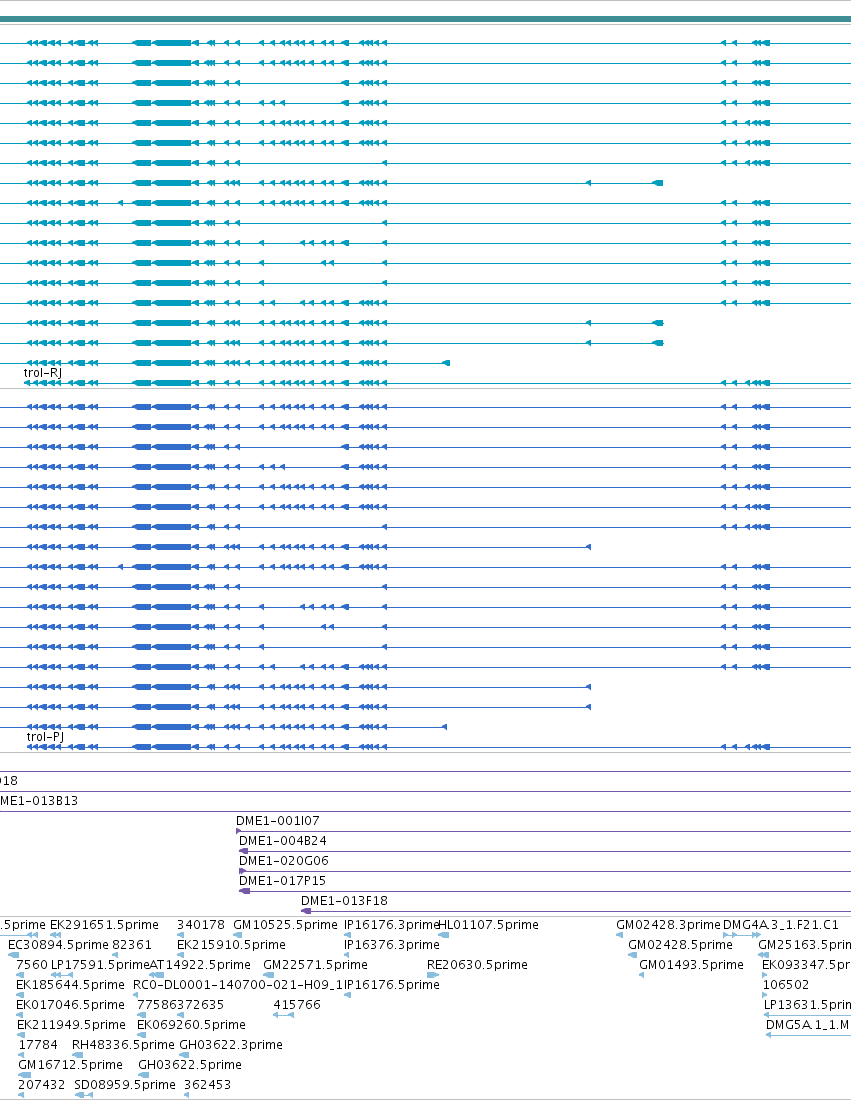The height and width of the screenshot is (1100, 851).
Task: Open the HL01107.5prime EST label
Action: pos(488,925)
